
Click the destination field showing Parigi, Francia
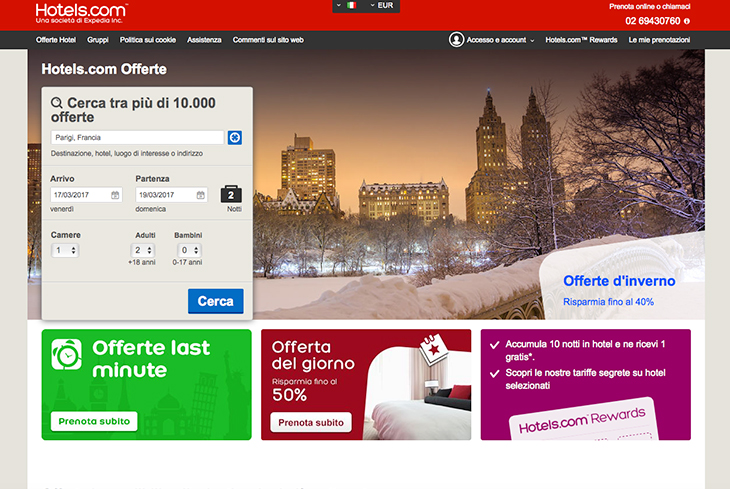[x=137, y=137]
